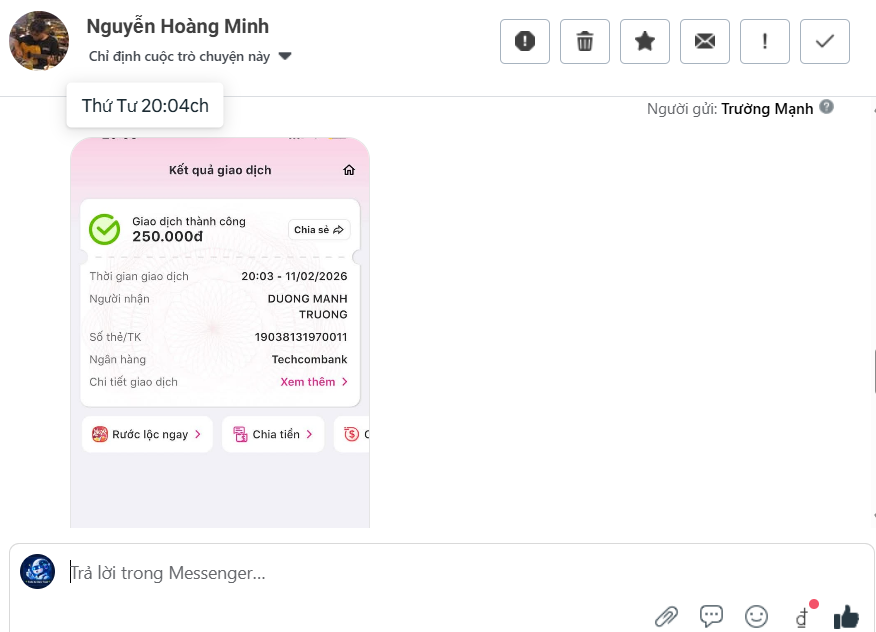Open saved replies from the speech bubble icon
876x632 pixels.
[x=711, y=616]
